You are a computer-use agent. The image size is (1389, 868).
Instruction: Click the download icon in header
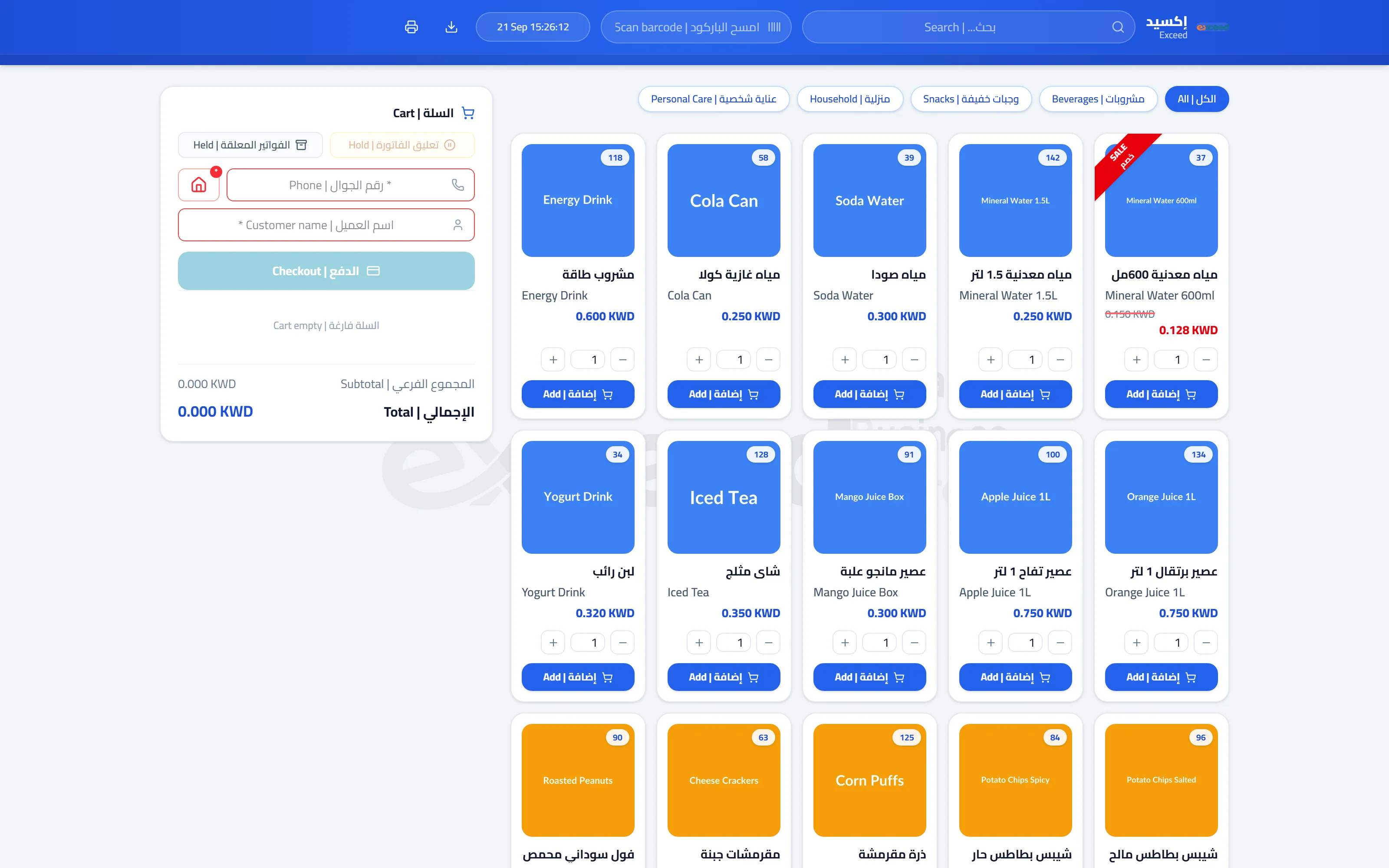point(451,27)
